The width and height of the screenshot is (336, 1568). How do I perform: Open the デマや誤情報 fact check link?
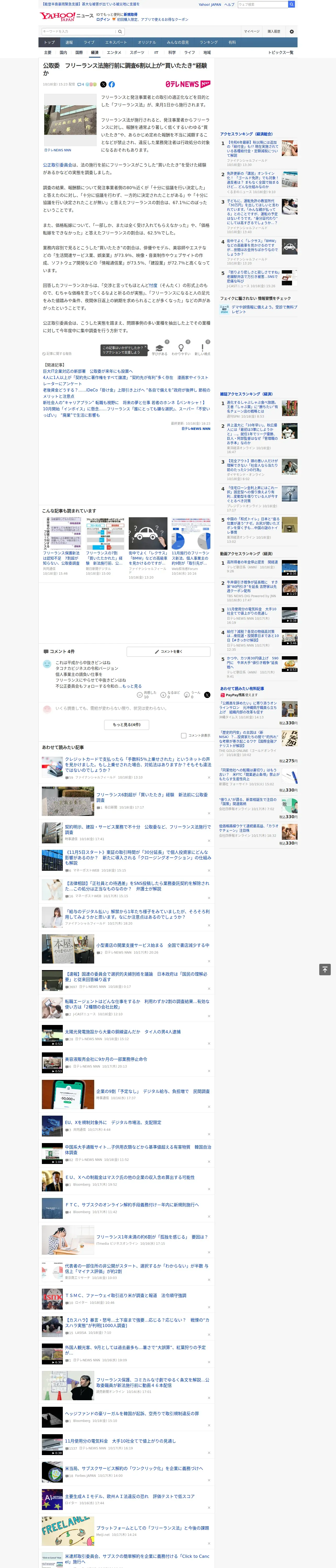coord(265,309)
